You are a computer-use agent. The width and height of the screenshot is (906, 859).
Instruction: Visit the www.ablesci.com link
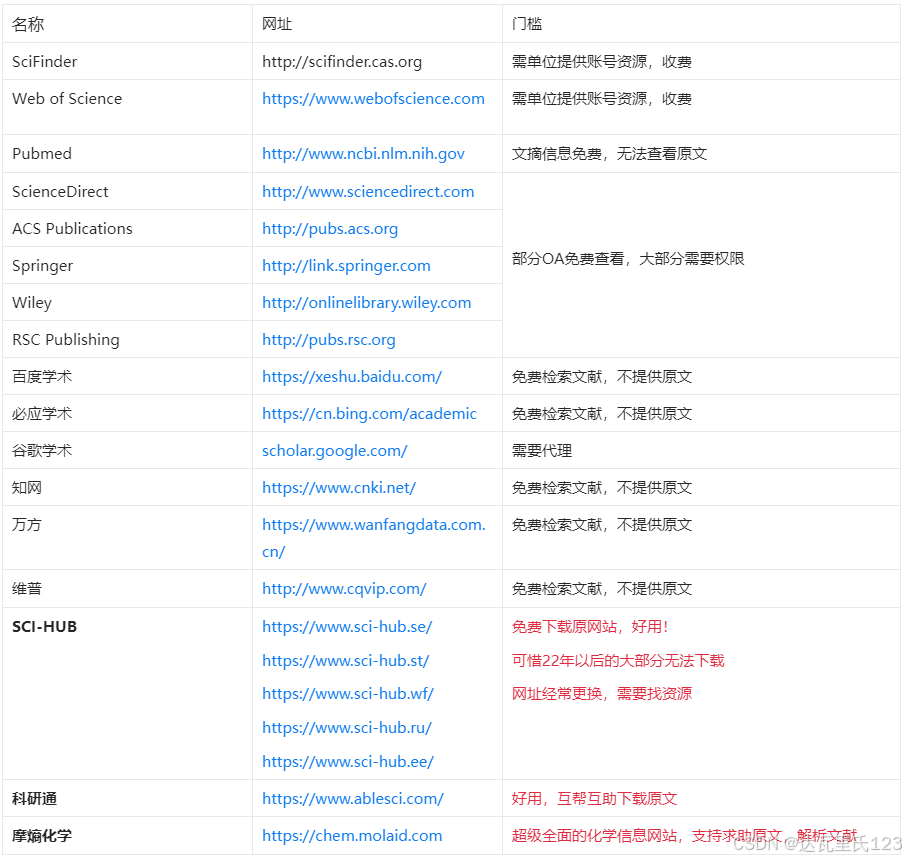(x=352, y=798)
